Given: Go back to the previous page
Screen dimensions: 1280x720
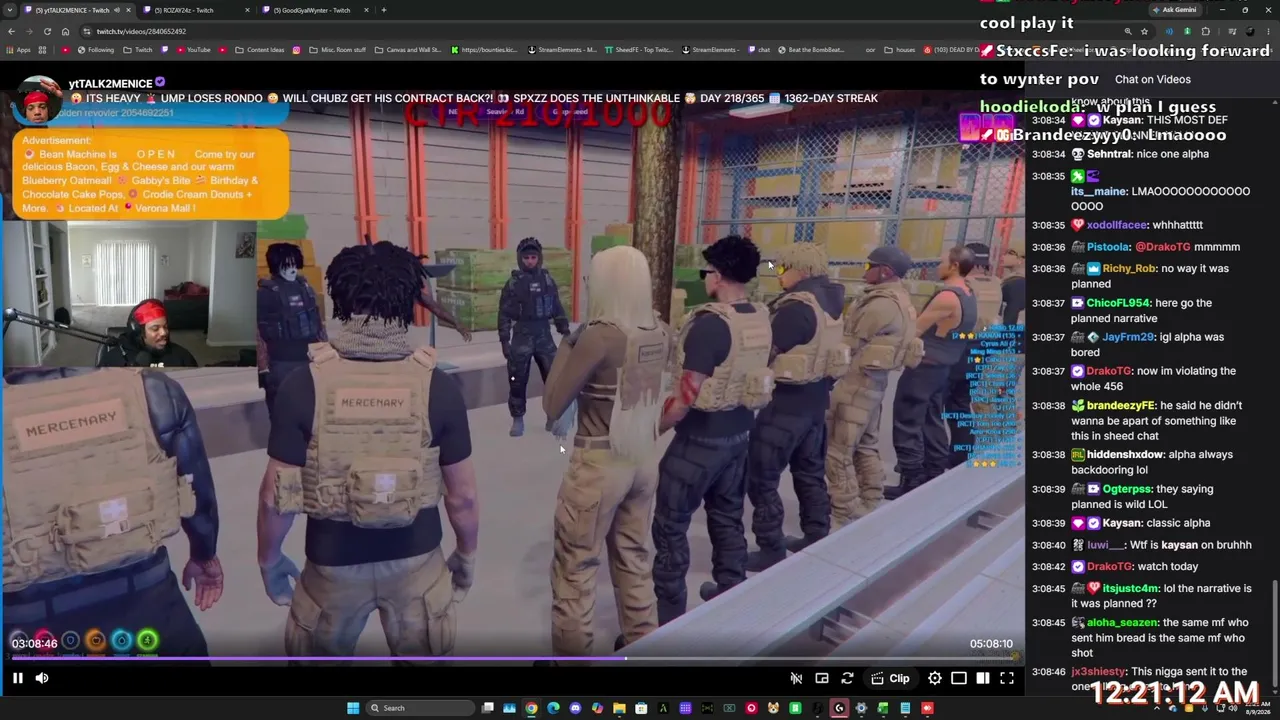Looking at the screenshot, I should [12, 31].
